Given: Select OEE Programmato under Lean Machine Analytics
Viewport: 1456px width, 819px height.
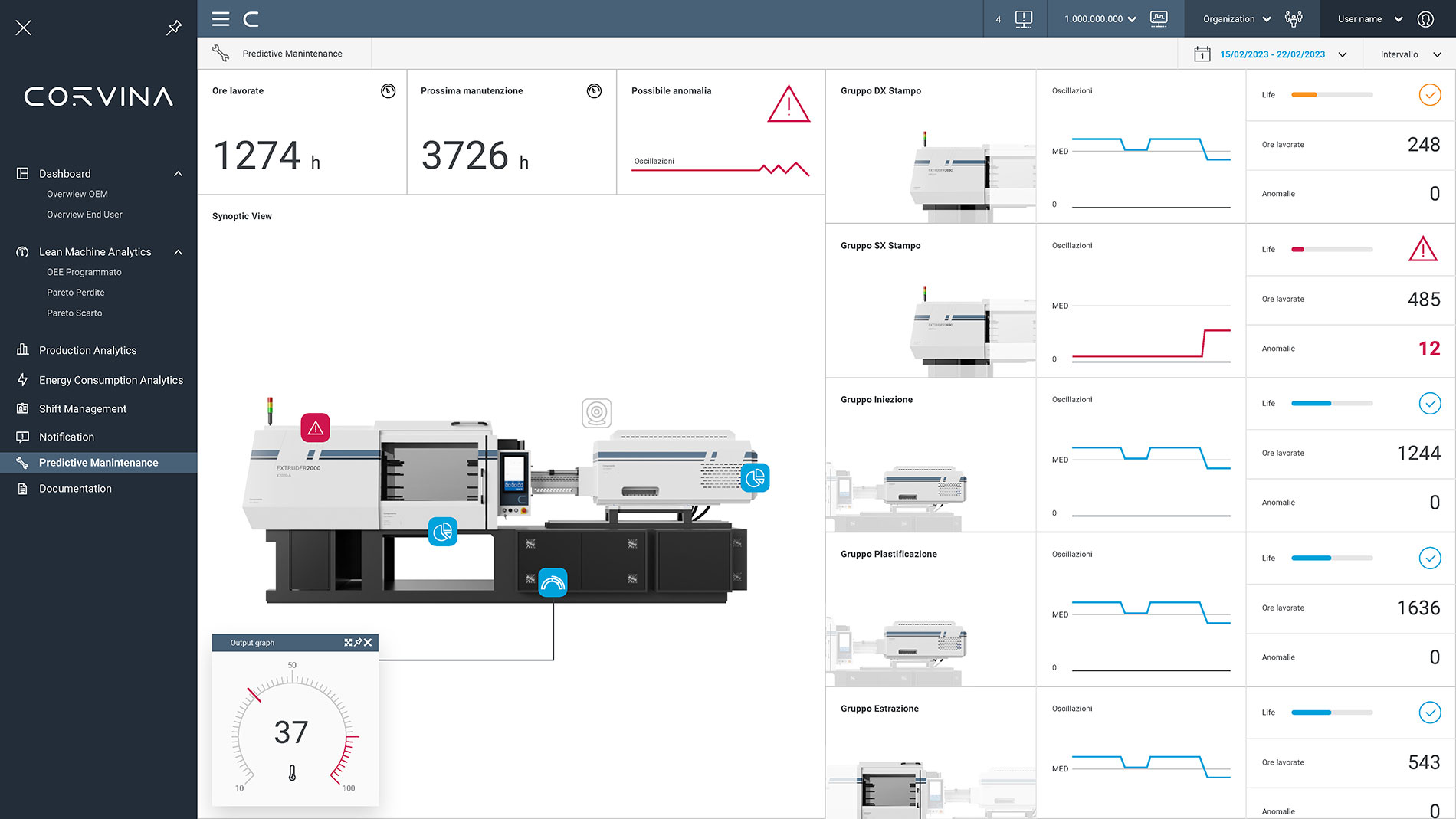Looking at the screenshot, I should pyautogui.click(x=84, y=271).
